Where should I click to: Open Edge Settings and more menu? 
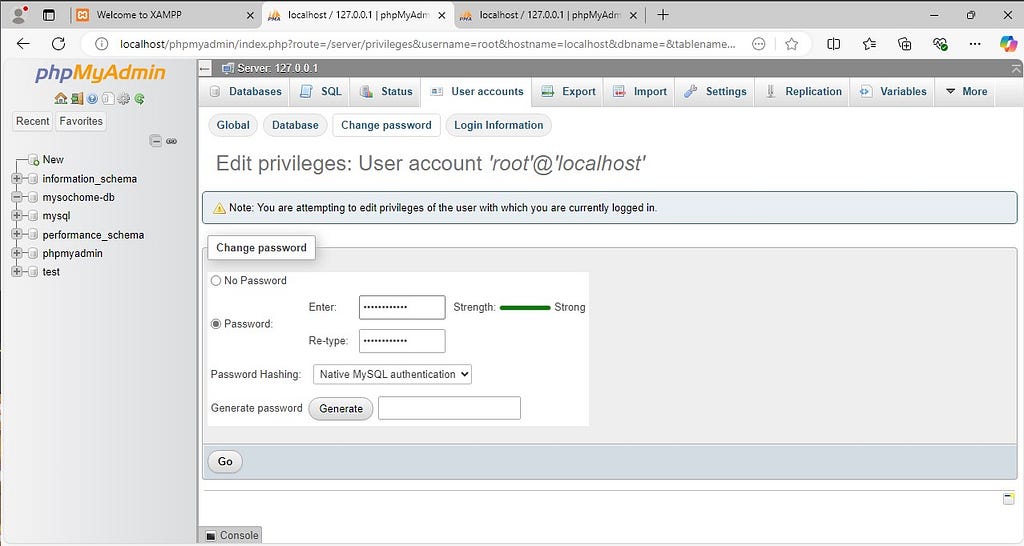(x=975, y=44)
